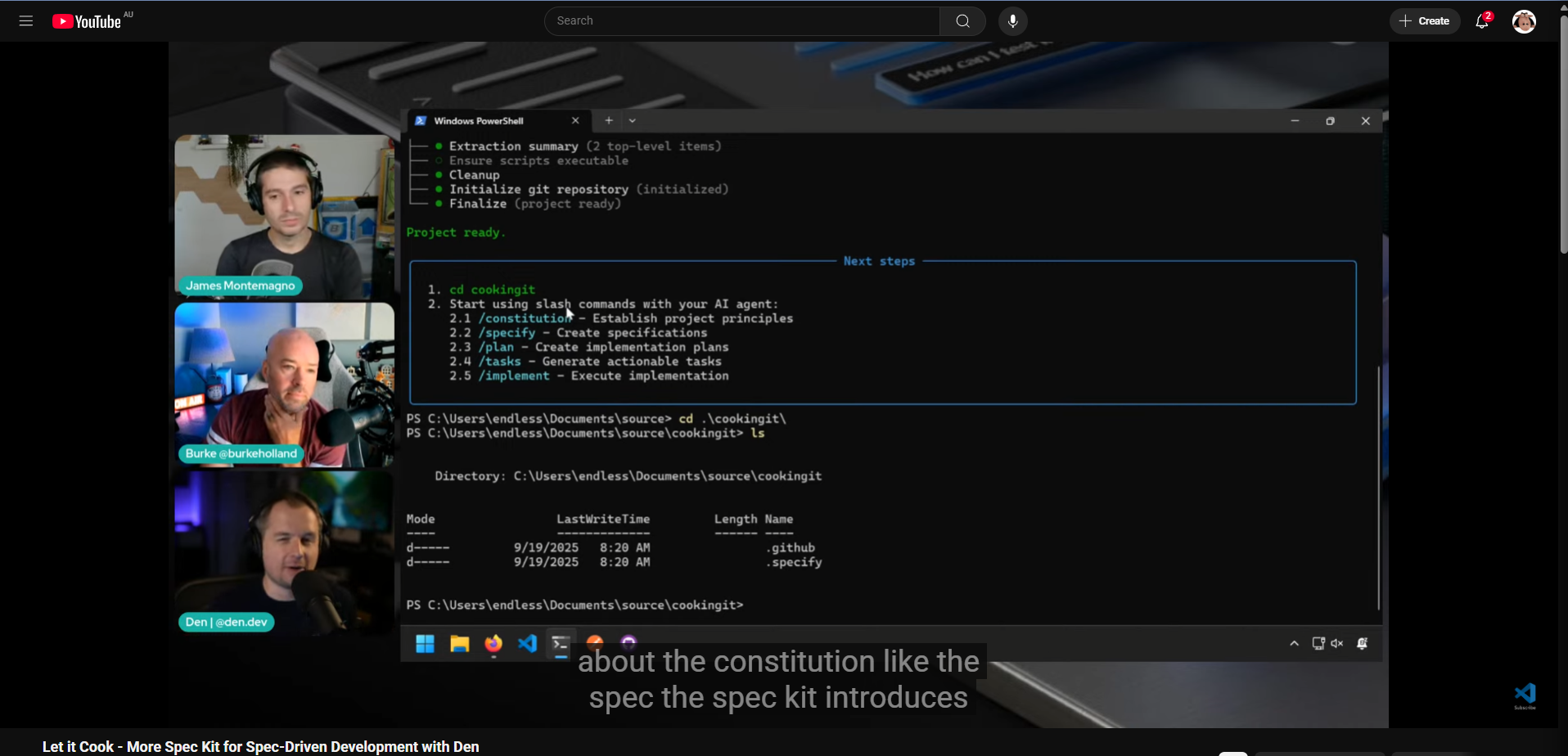Go to the YouTube home logo

pyautogui.click(x=87, y=21)
